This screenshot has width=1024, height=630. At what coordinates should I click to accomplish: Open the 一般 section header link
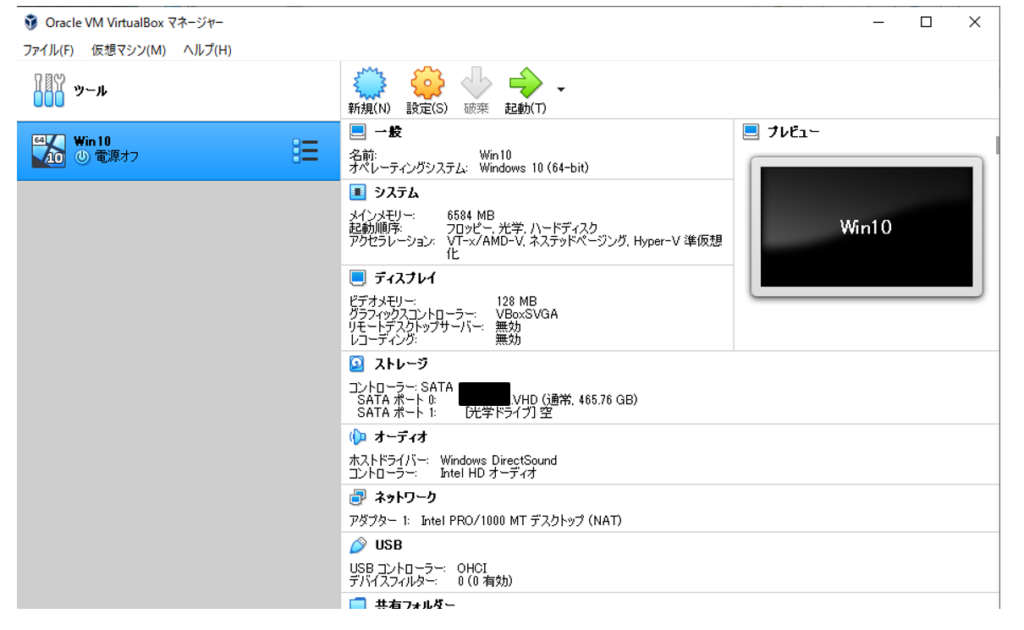pyautogui.click(x=388, y=132)
